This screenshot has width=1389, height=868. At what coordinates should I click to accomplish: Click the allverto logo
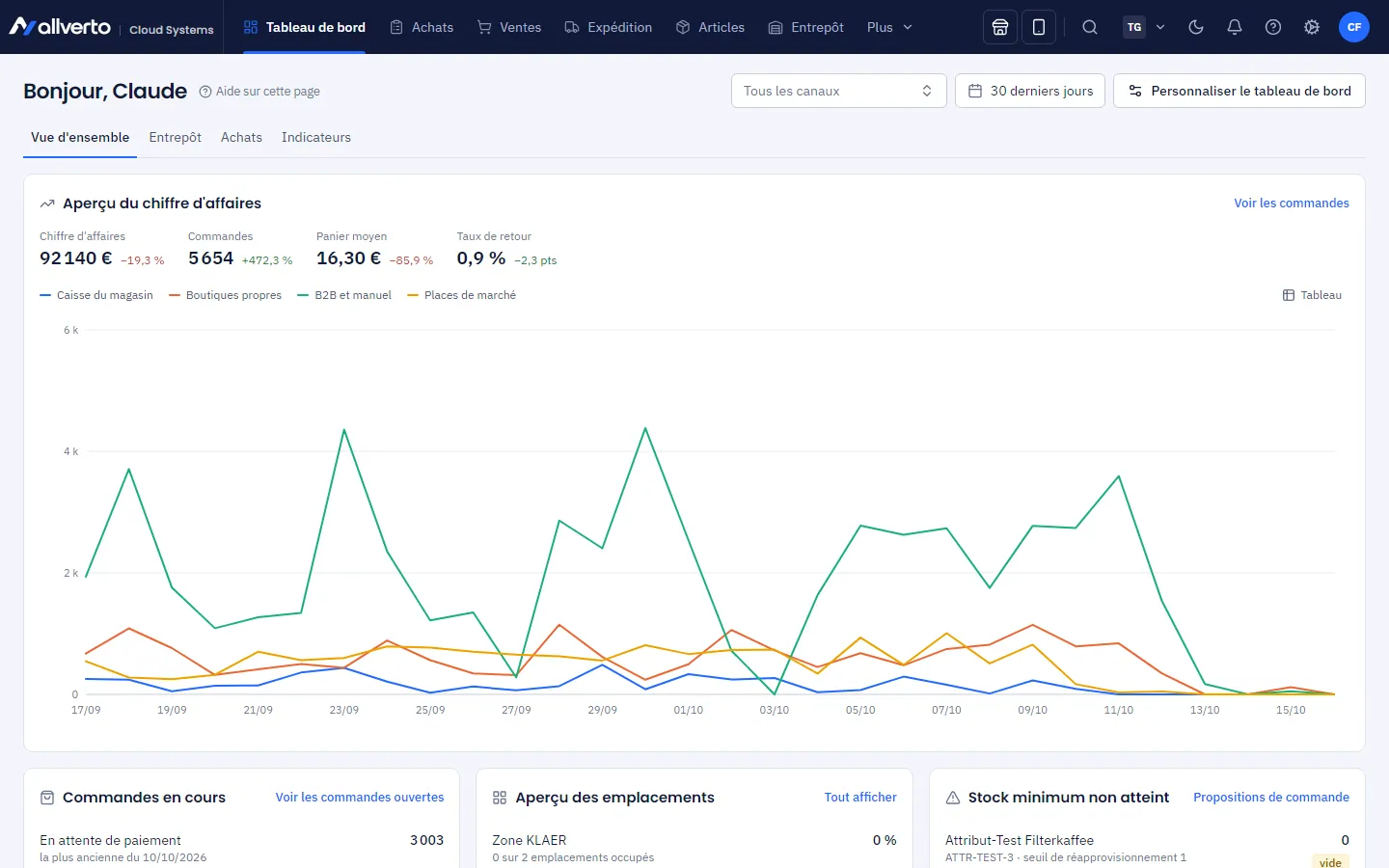pos(60,27)
